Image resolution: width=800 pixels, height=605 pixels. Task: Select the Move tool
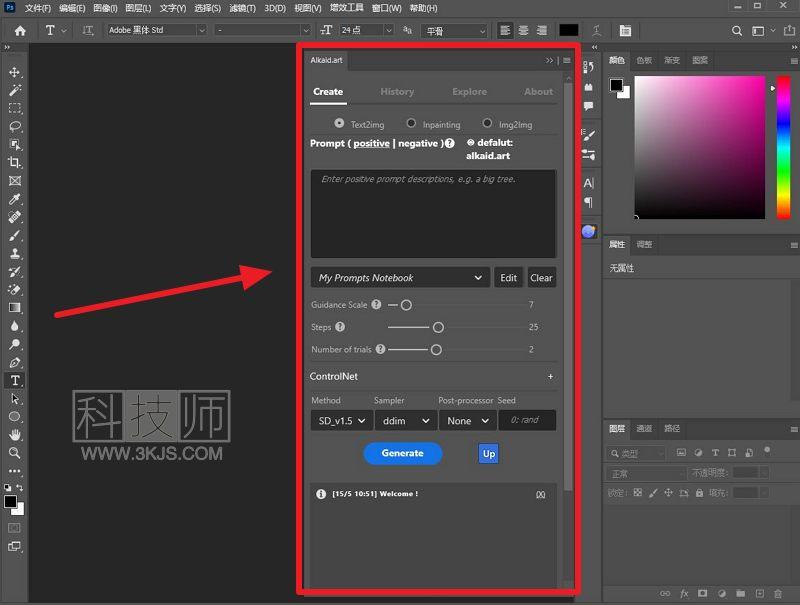coord(14,72)
